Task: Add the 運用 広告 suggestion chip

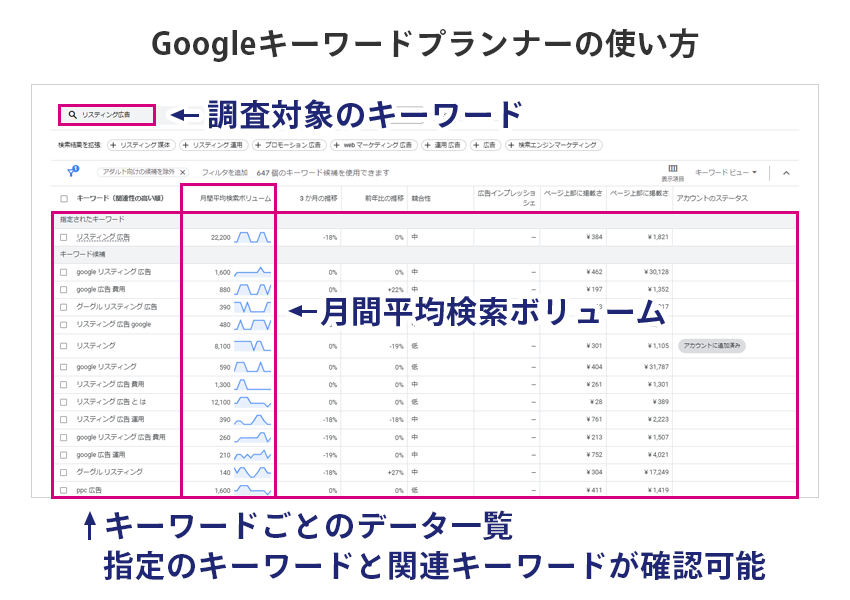Action: click(x=443, y=145)
